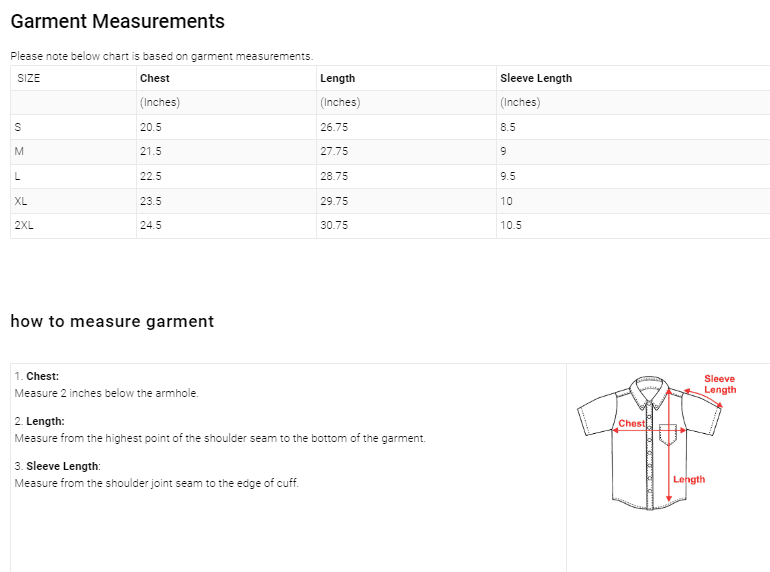Click the how to measure garment heading
Screen dimensions: 770x572
[x=112, y=322]
